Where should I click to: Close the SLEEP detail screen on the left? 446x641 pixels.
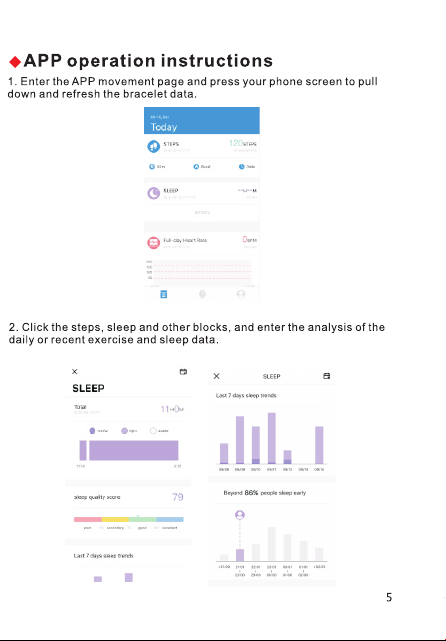[74, 371]
